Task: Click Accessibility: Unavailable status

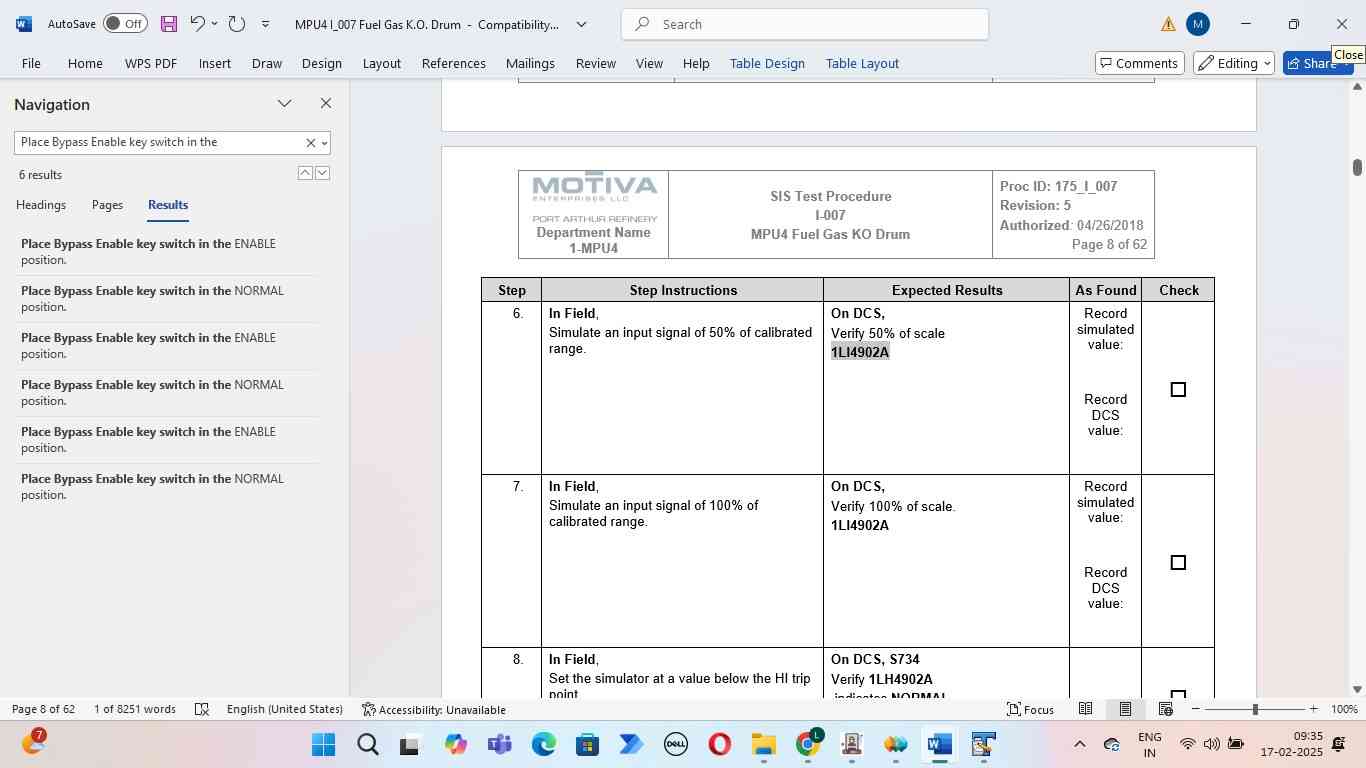Action: (434, 709)
